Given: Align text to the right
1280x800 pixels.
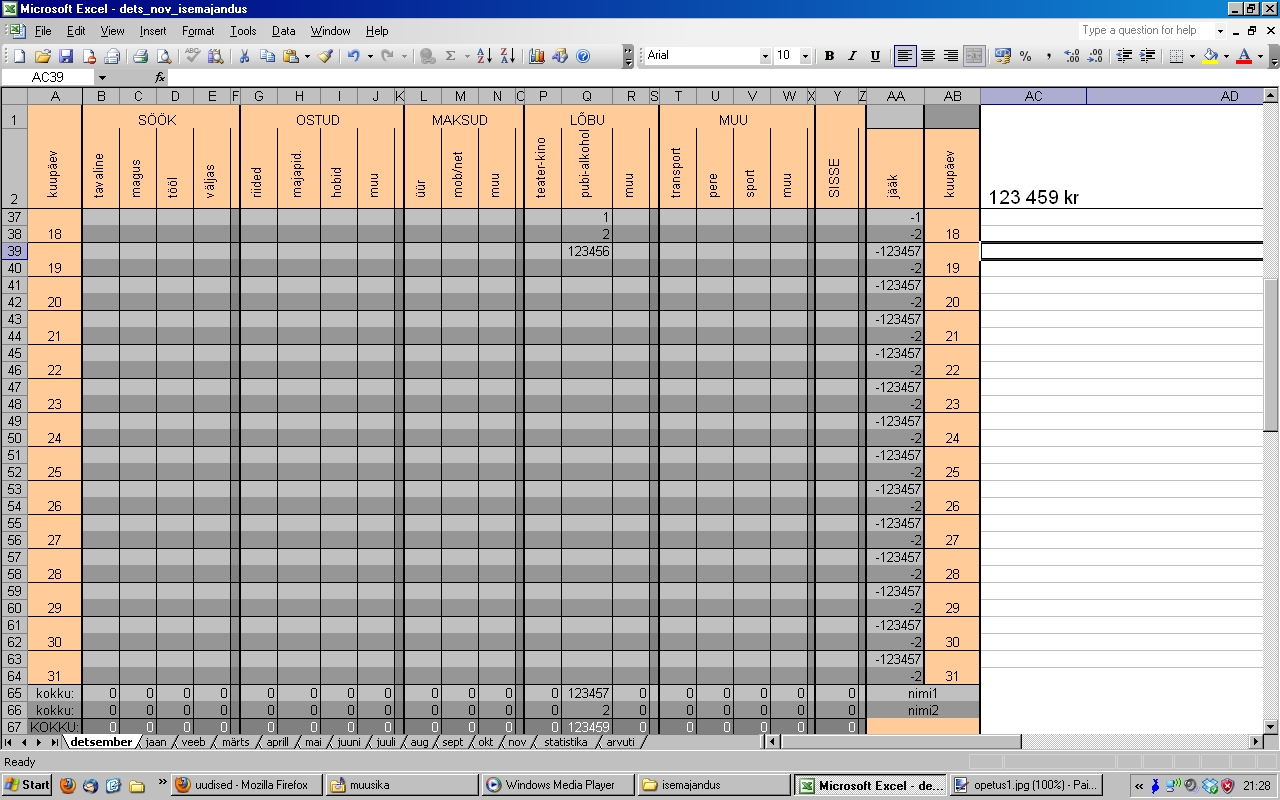Looking at the screenshot, I should tap(951, 56).
